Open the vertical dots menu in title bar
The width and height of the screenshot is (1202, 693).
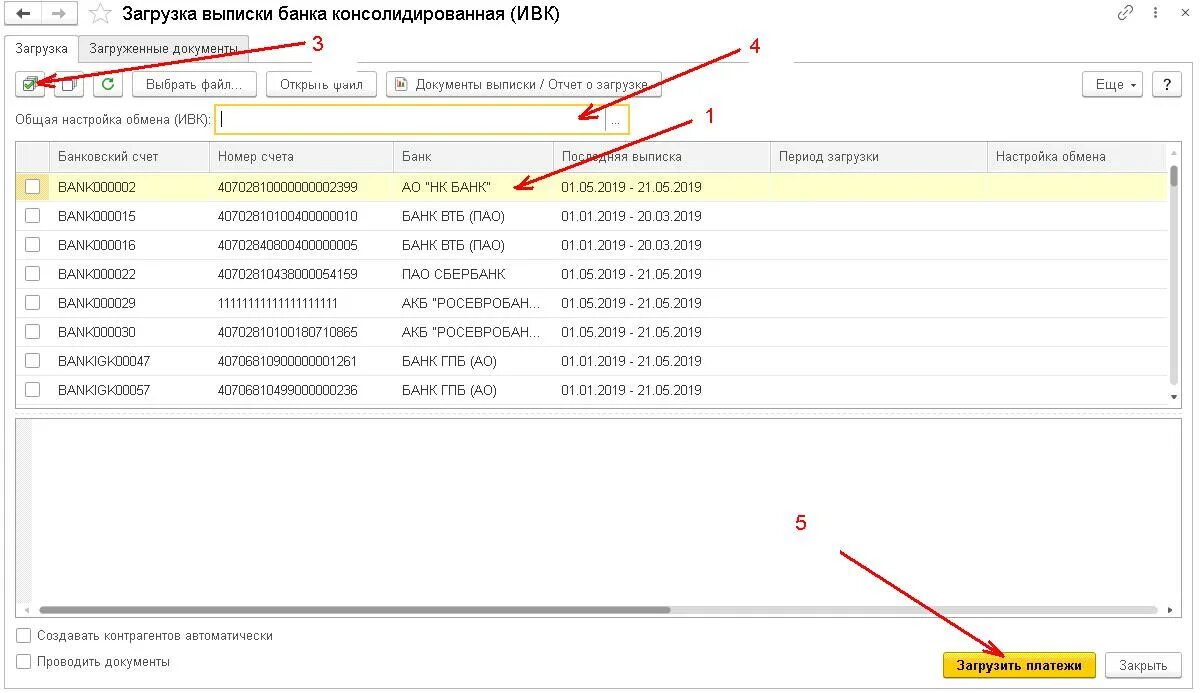click(x=1153, y=14)
